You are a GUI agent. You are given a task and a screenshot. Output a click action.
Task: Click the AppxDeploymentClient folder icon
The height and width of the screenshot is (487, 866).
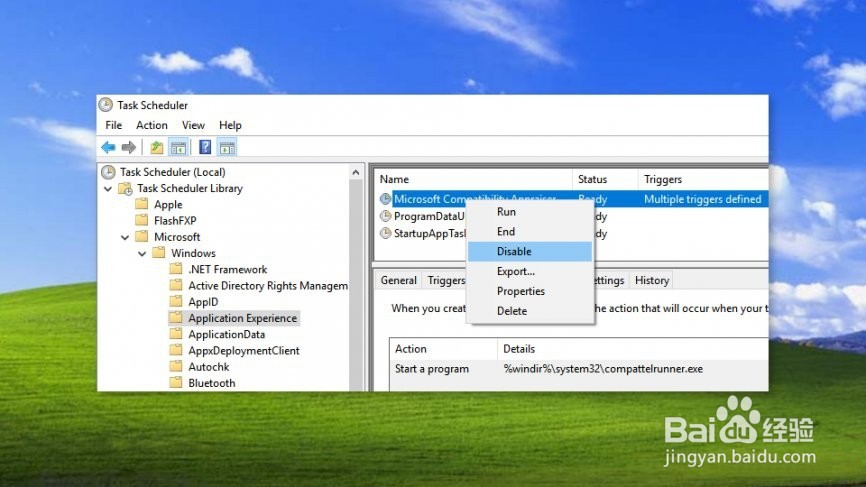pos(176,350)
